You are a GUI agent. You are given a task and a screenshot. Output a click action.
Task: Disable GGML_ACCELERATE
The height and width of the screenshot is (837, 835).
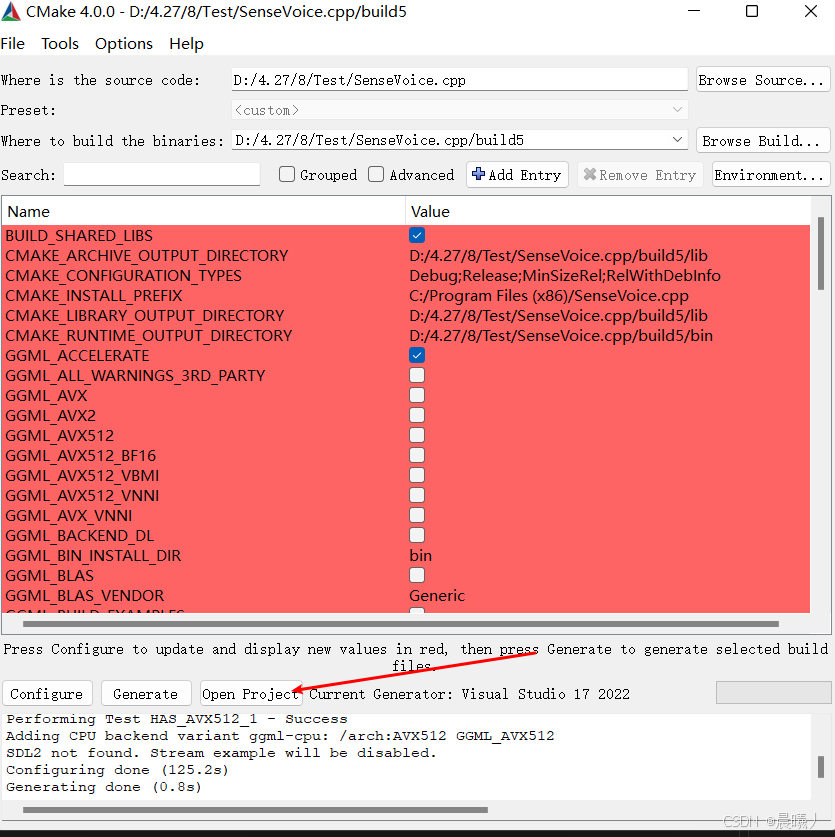(x=416, y=355)
